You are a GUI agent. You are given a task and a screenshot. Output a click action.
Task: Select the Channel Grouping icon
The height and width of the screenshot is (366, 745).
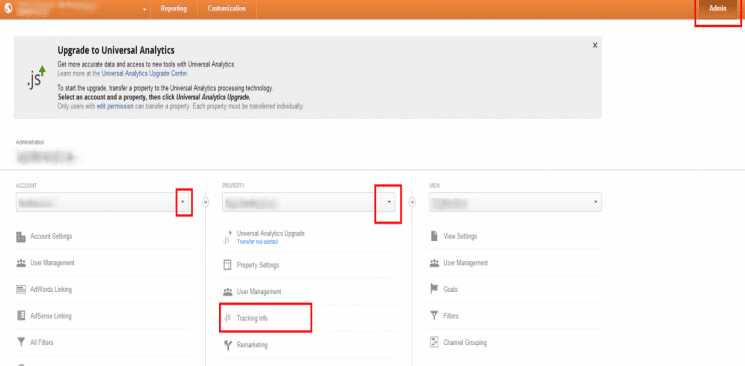click(434, 342)
